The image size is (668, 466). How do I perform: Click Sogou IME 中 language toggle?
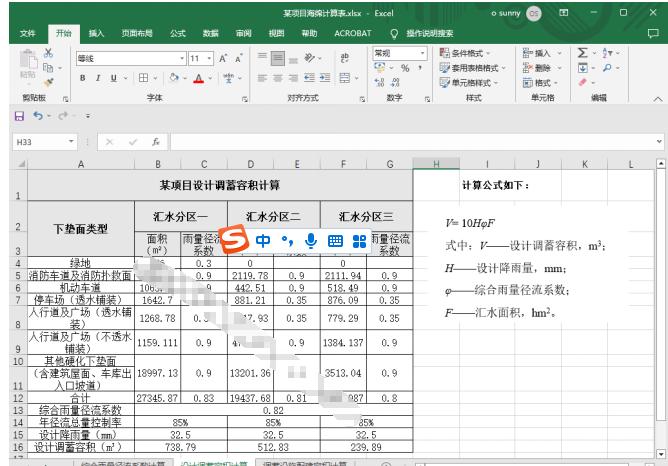(263, 241)
